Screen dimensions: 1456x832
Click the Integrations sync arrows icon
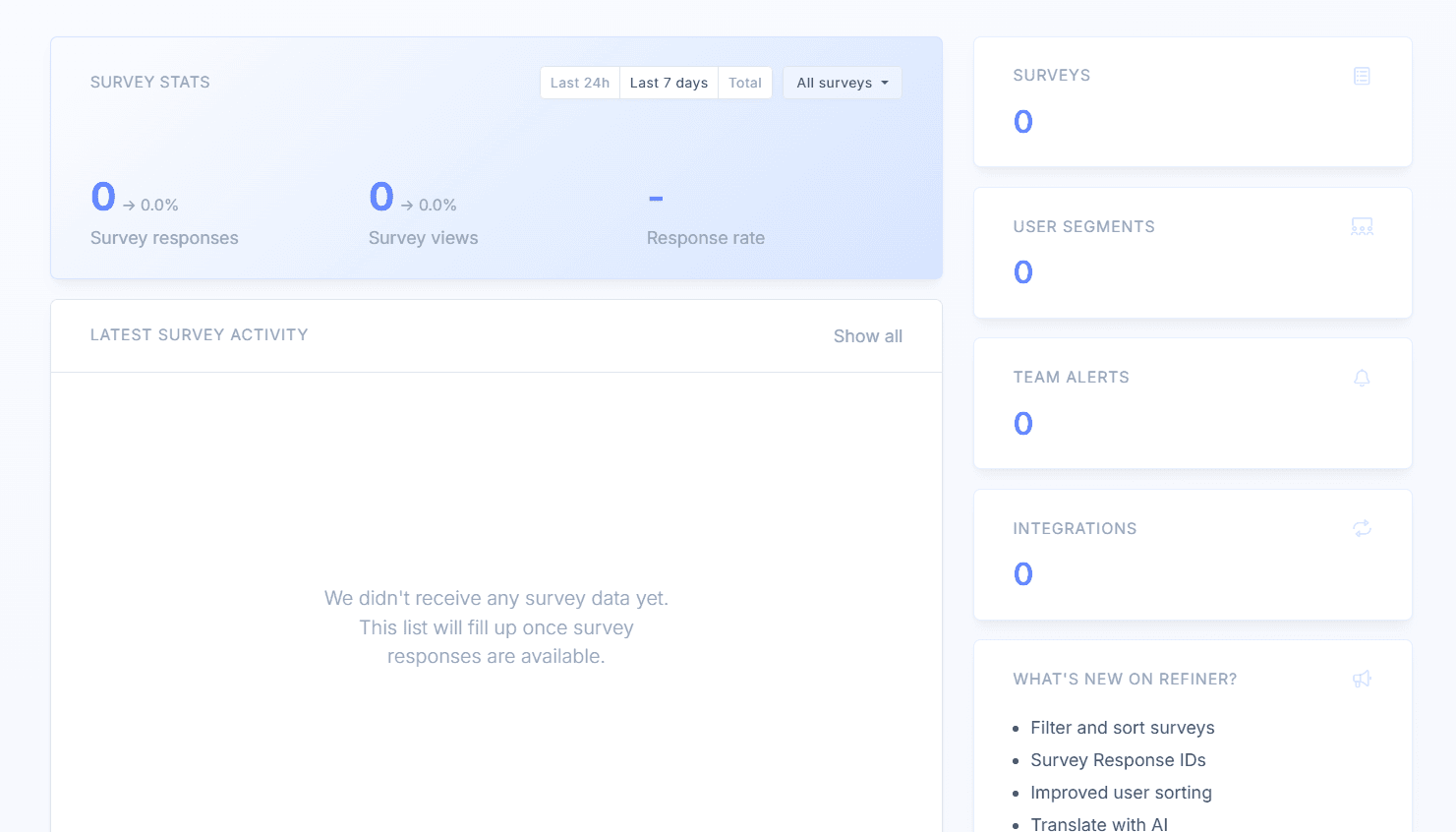point(1362,528)
